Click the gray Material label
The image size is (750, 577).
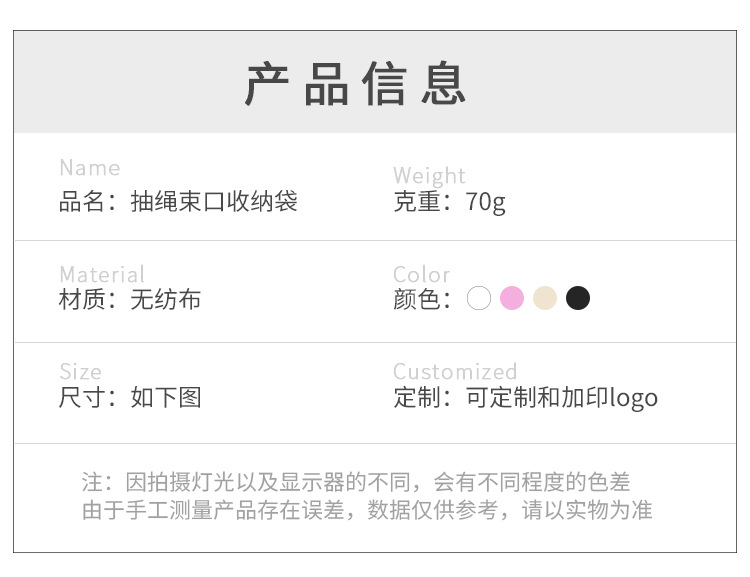click(102, 274)
